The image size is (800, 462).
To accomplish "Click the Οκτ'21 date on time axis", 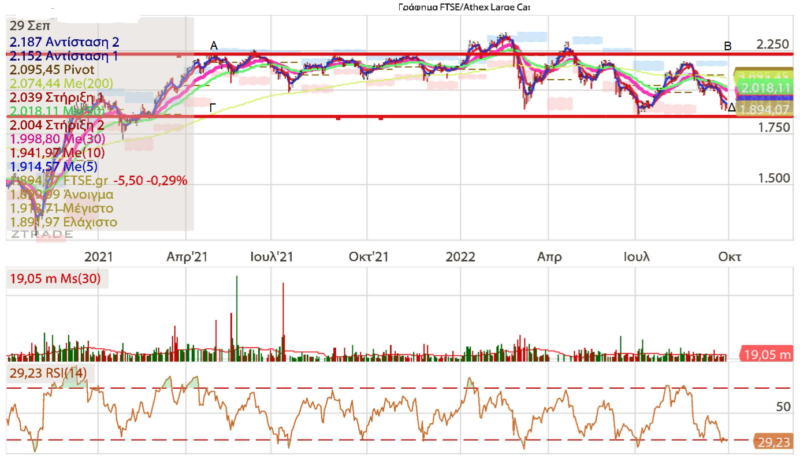I will click(x=367, y=257).
